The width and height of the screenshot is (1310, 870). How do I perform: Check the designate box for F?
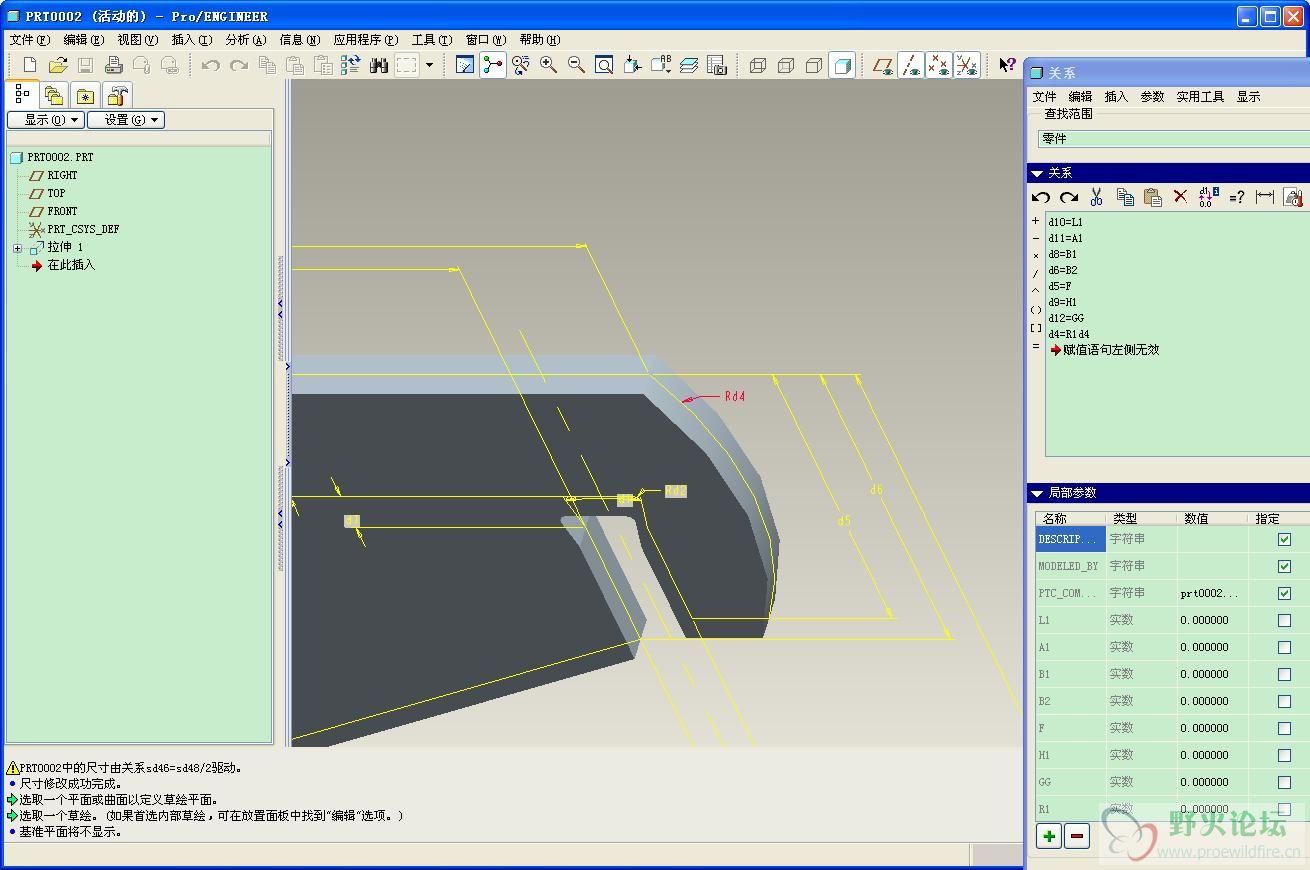pyautogui.click(x=1285, y=728)
